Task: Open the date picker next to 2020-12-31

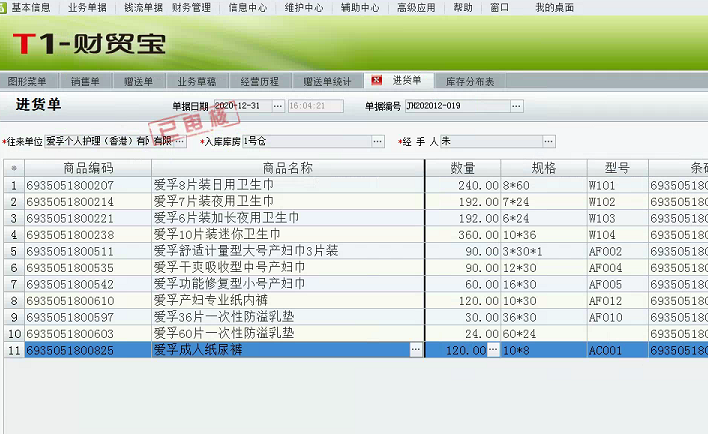Action: pyautogui.click(x=278, y=106)
